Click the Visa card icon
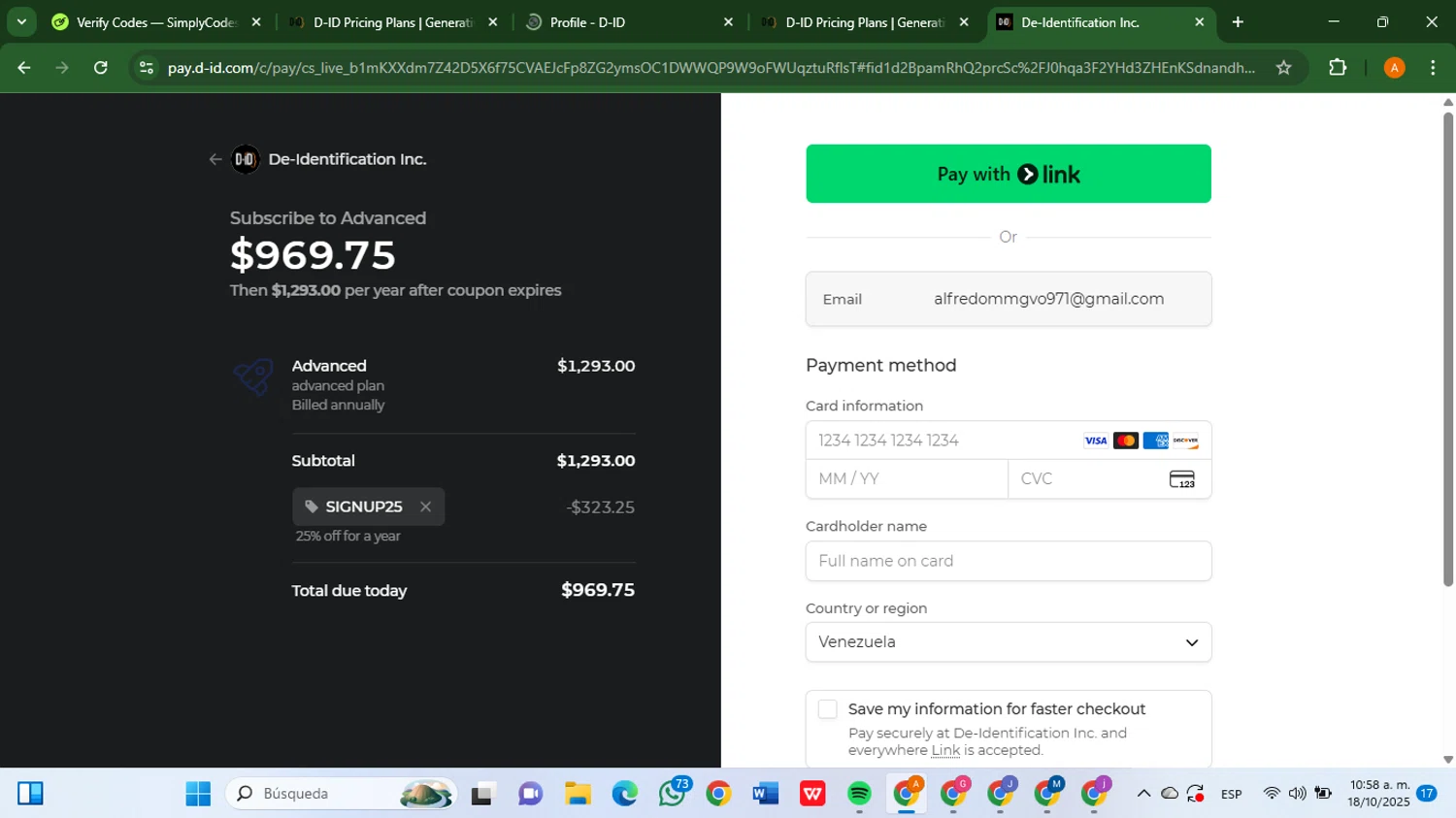The image size is (1456, 818). (x=1096, y=441)
